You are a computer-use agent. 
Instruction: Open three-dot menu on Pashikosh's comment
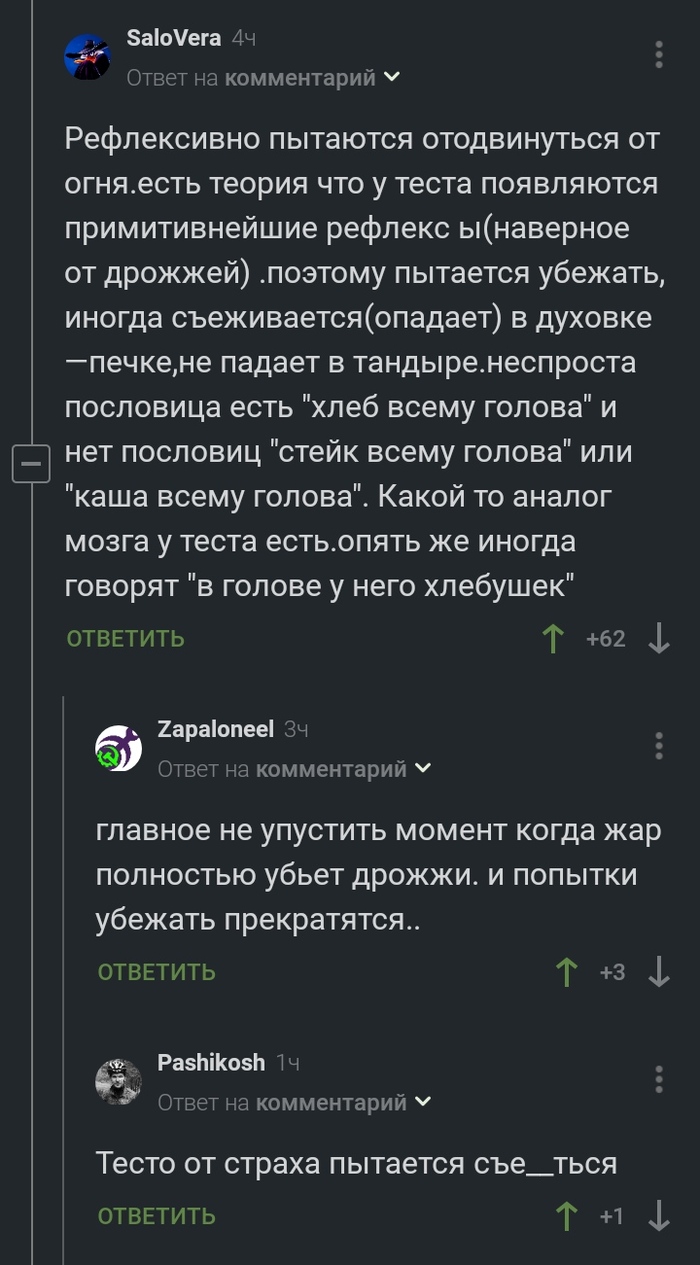click(659, 1079)
